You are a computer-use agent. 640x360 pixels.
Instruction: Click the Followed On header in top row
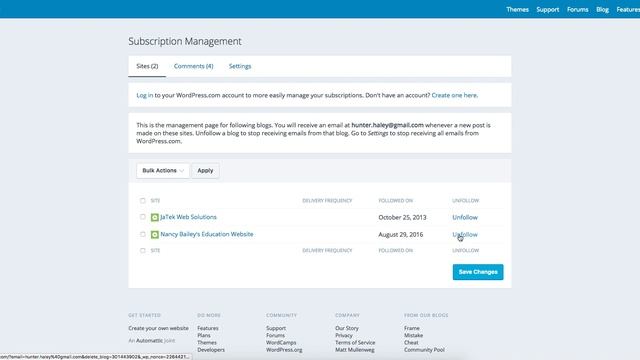[x=396, y=200]
